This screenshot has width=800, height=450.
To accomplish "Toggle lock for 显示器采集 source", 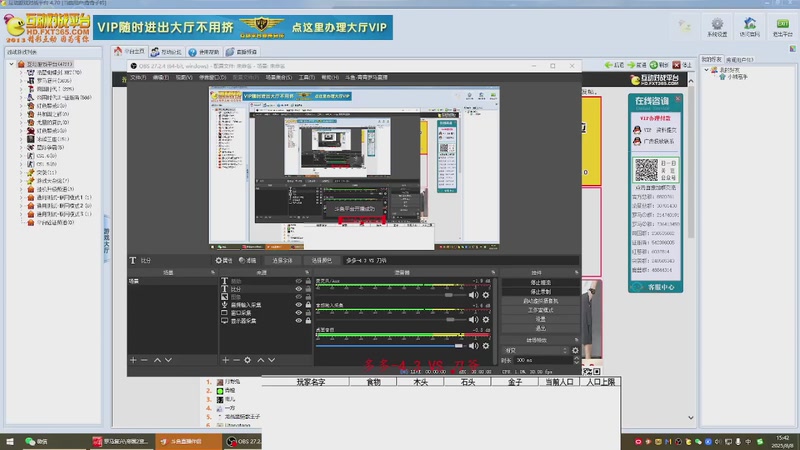I will (x=308, y=320).
